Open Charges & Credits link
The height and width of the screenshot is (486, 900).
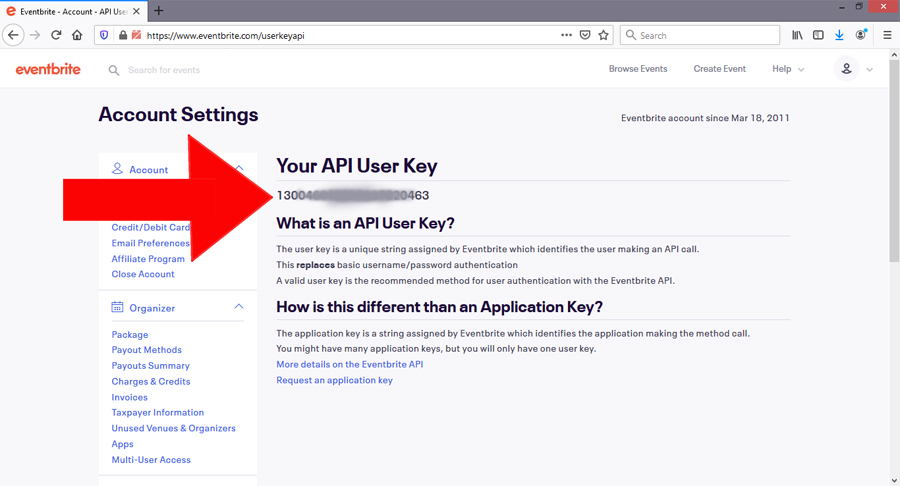(151, 382)
